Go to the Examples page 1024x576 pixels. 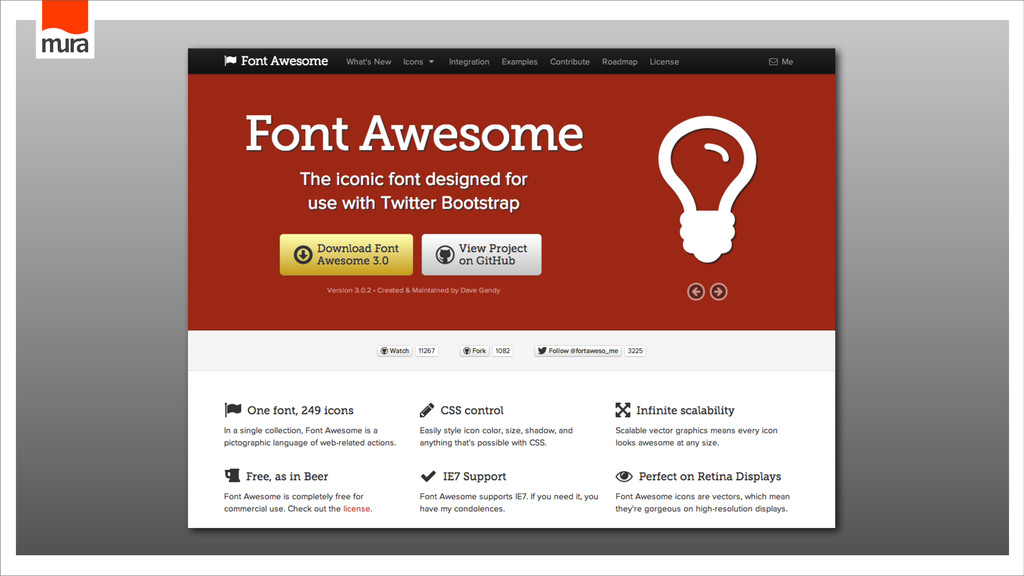(519, 61)
